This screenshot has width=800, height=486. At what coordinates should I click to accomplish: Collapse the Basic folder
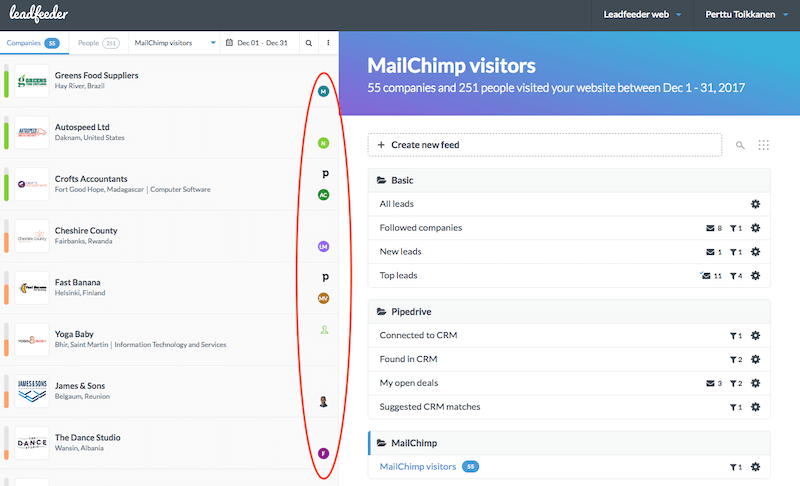tap(569, 181)
